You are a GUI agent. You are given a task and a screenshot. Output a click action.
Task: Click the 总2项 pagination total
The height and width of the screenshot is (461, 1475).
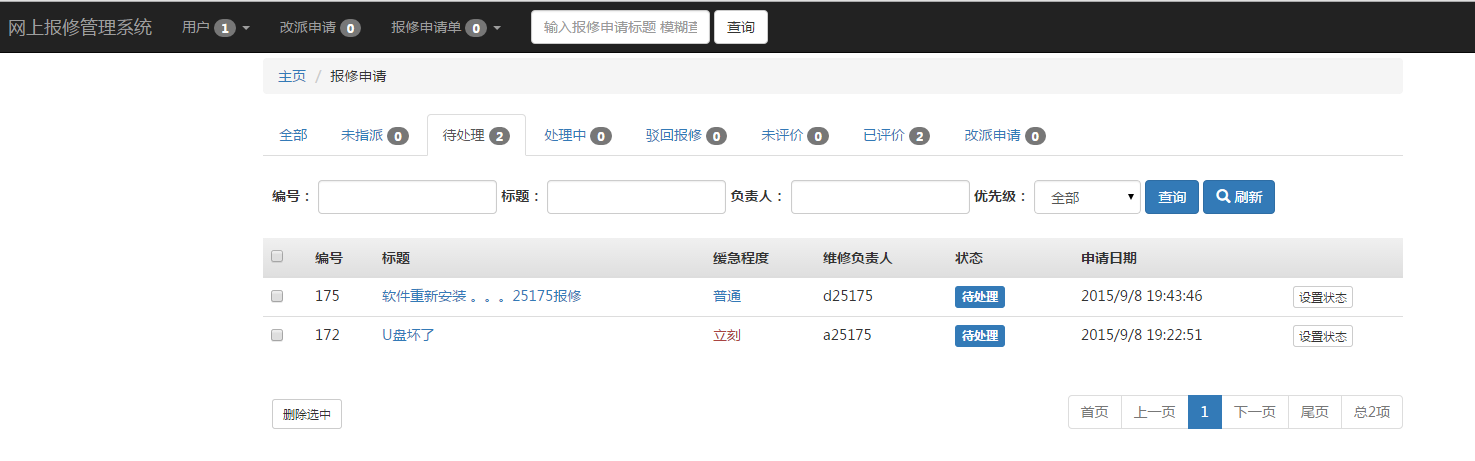(1372, 412)
